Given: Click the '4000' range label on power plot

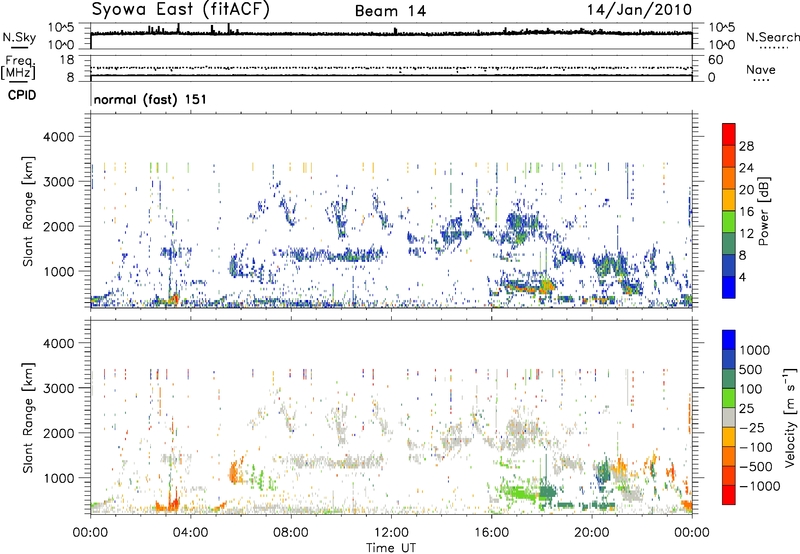Looking at the screenshot, I should click(x=58, y=137).
